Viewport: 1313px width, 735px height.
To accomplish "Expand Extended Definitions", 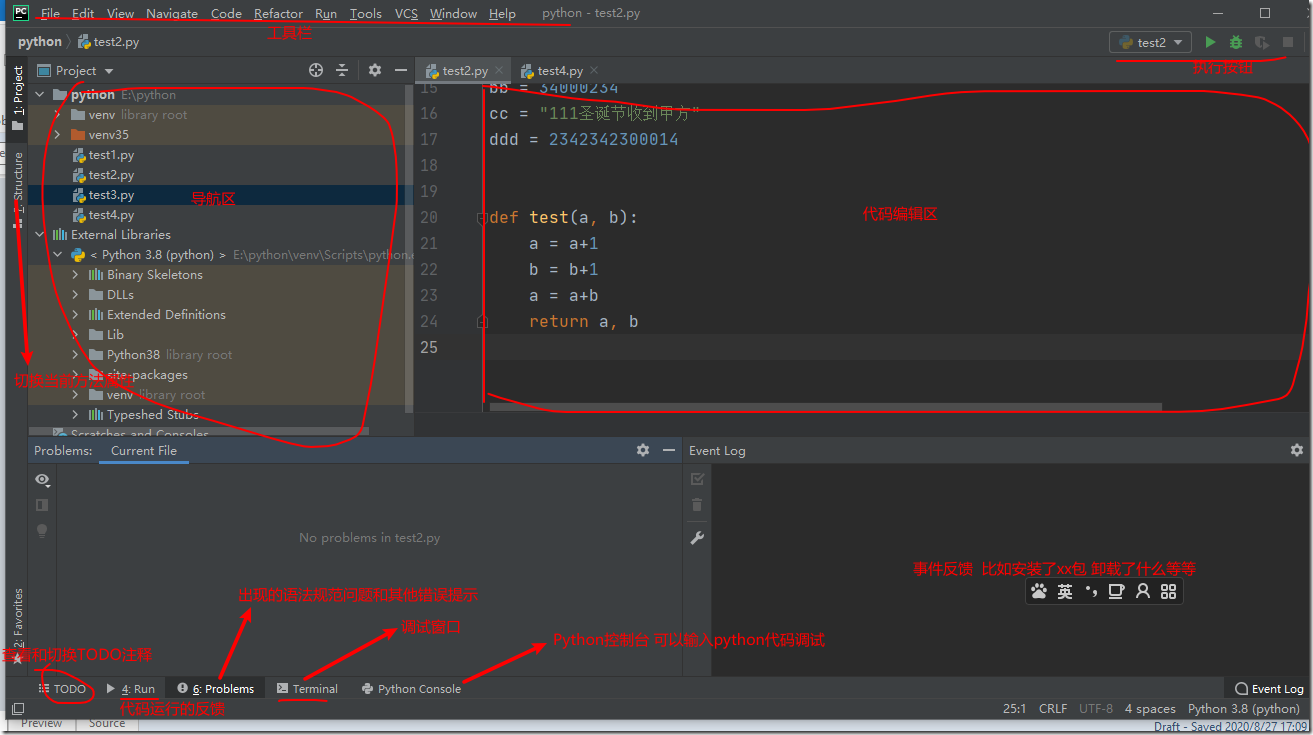I will coord(76,315).
